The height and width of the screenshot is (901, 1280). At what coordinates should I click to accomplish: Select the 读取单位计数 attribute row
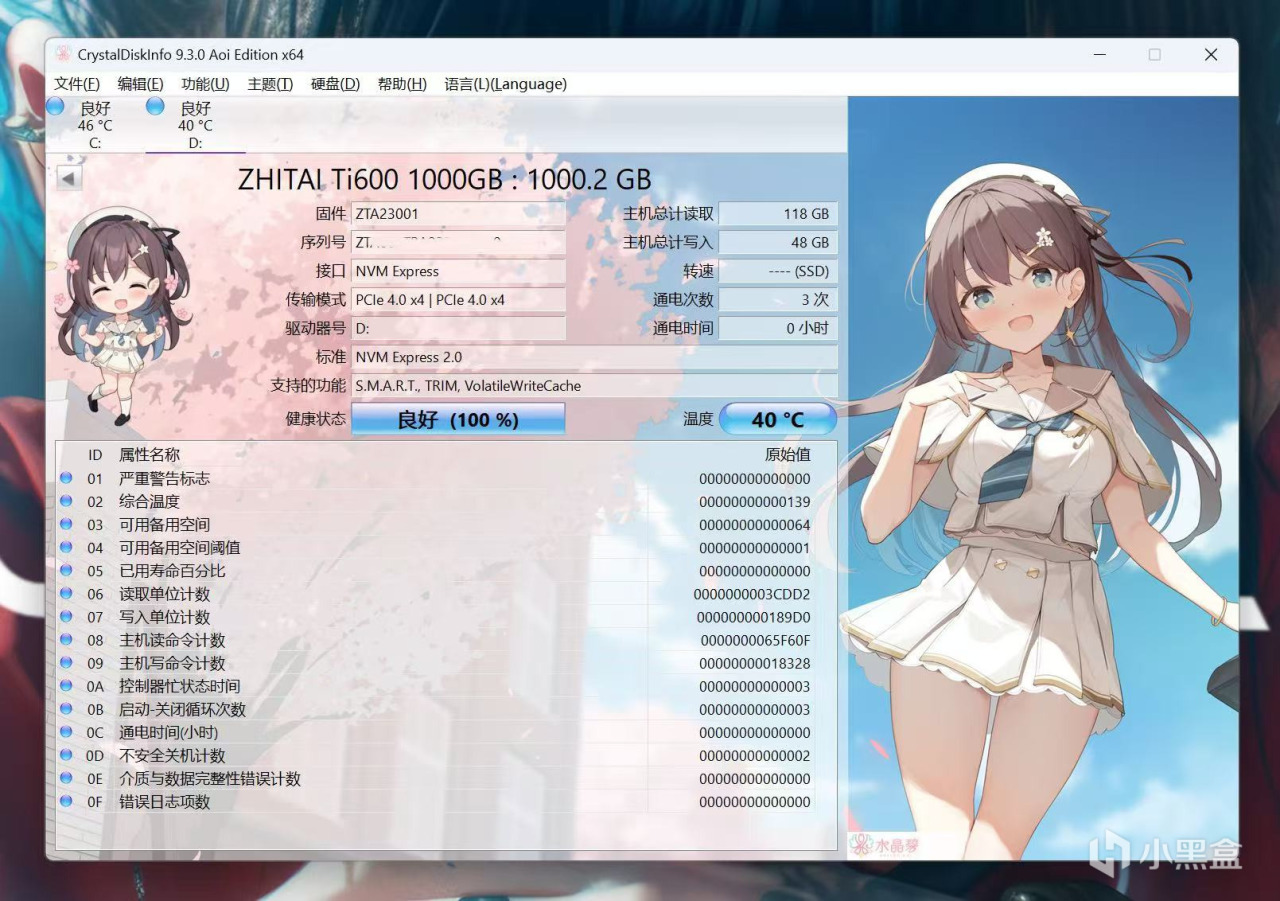click(x=436, y=594)
